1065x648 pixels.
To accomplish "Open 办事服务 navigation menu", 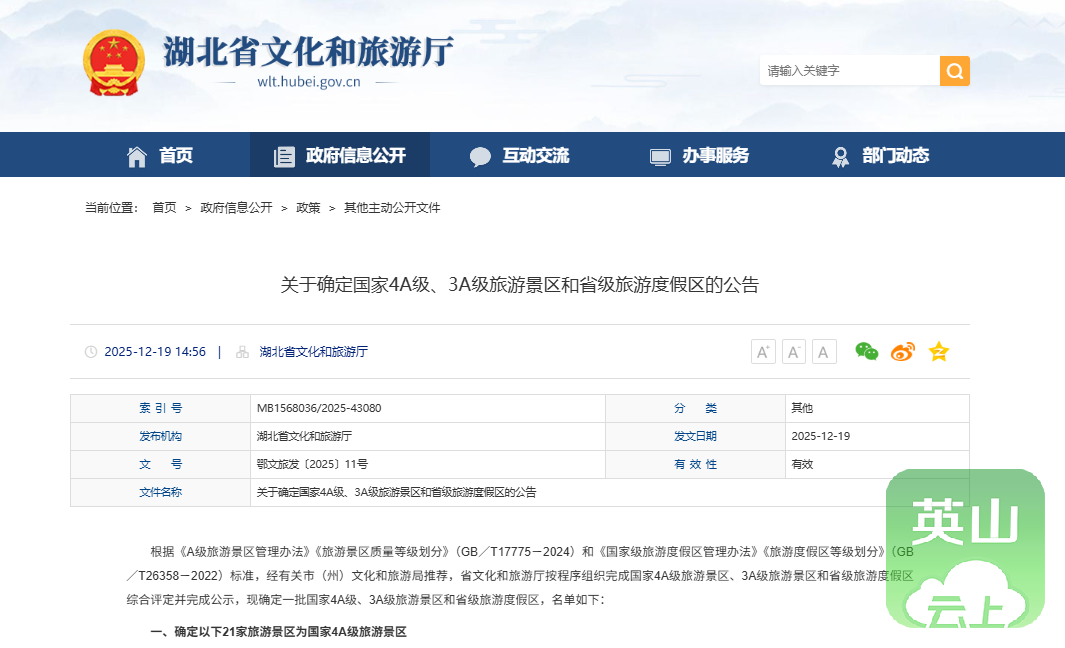I will (700, 156).
